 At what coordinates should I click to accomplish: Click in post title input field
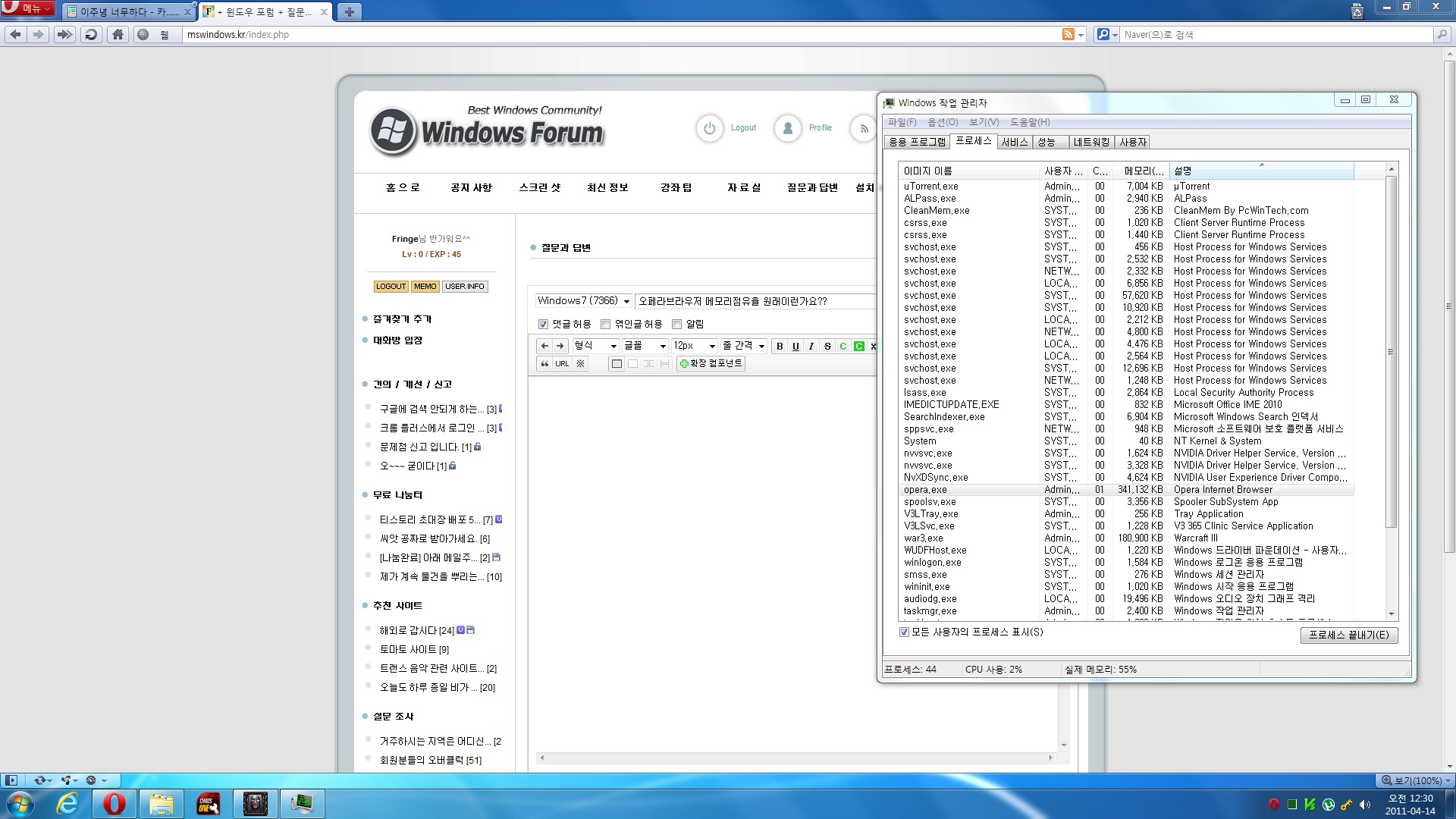[755, 301]
